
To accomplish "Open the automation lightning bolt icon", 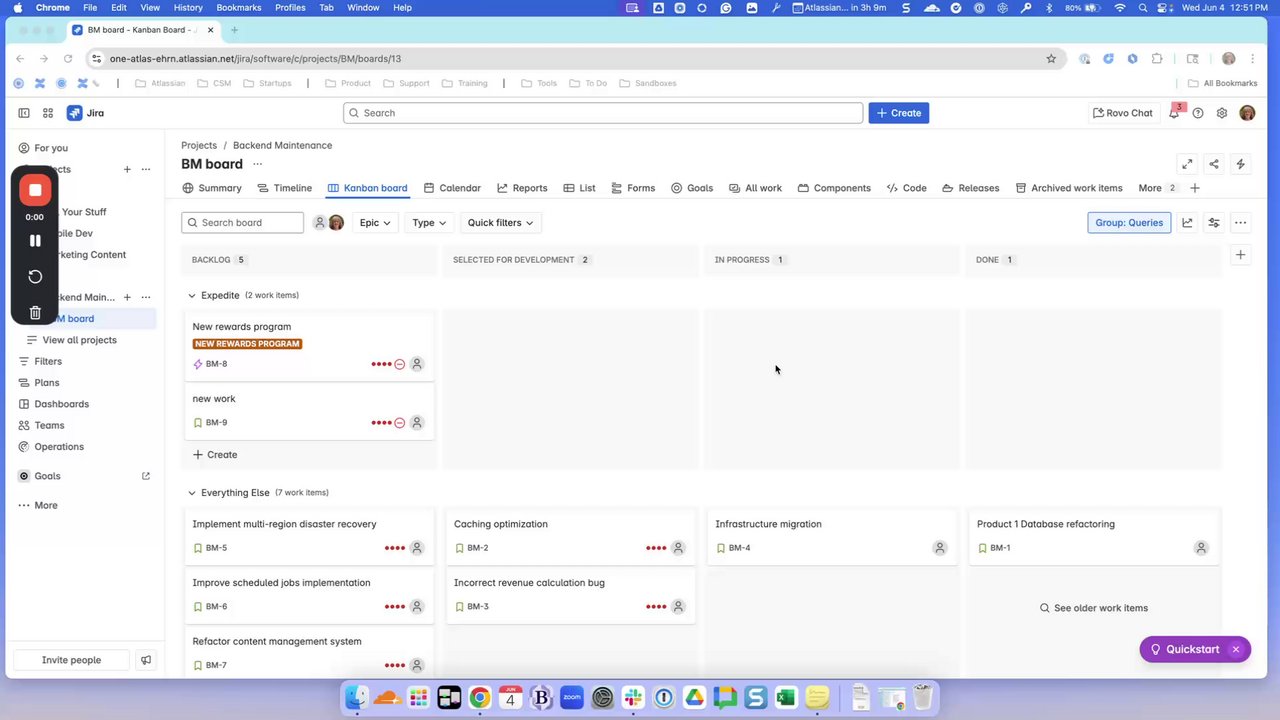I will point(1241,164).
